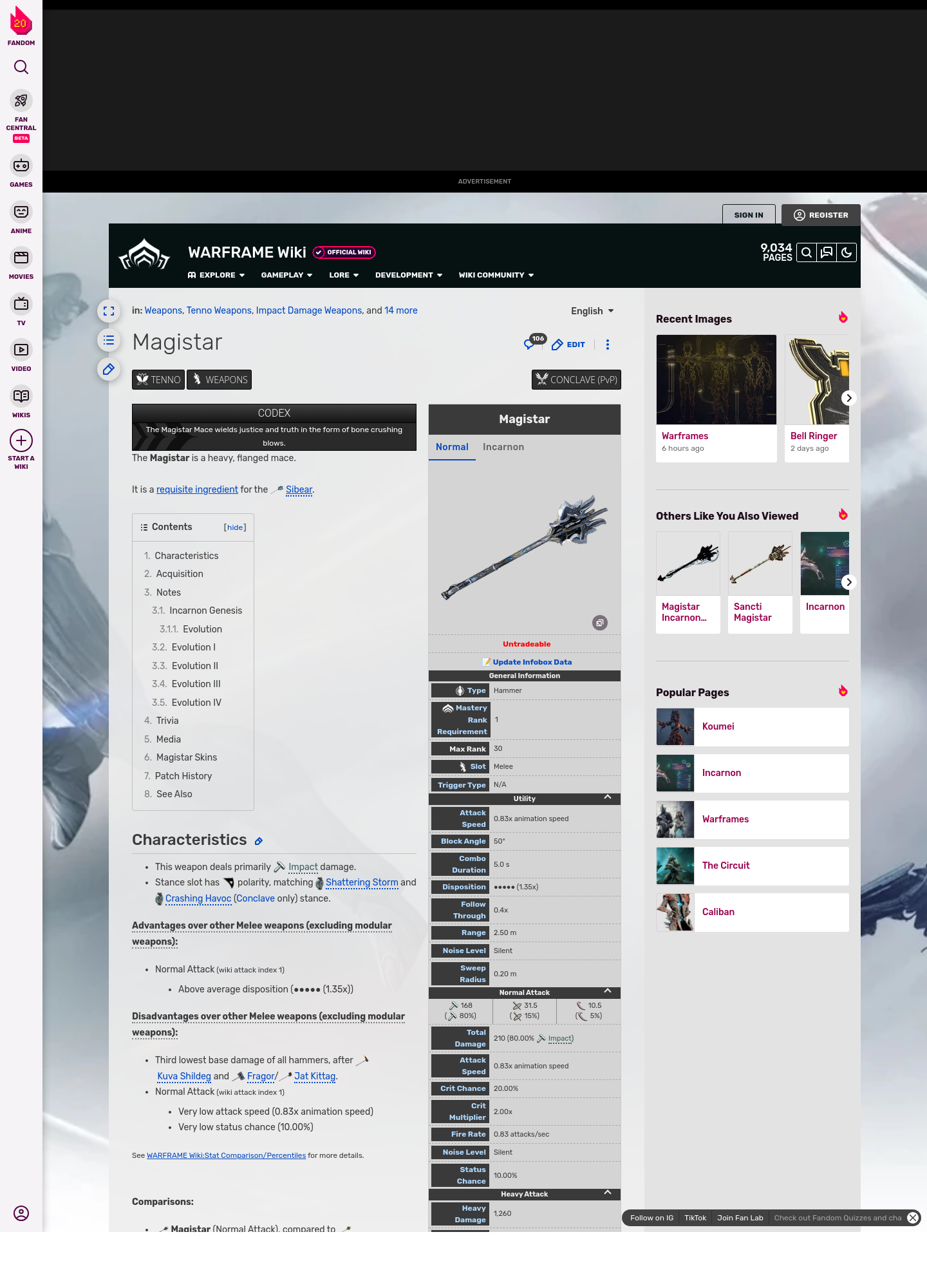Open the Kuva Shildeg link
The image size is (927, 1288).
click(x=184, y=1076)
